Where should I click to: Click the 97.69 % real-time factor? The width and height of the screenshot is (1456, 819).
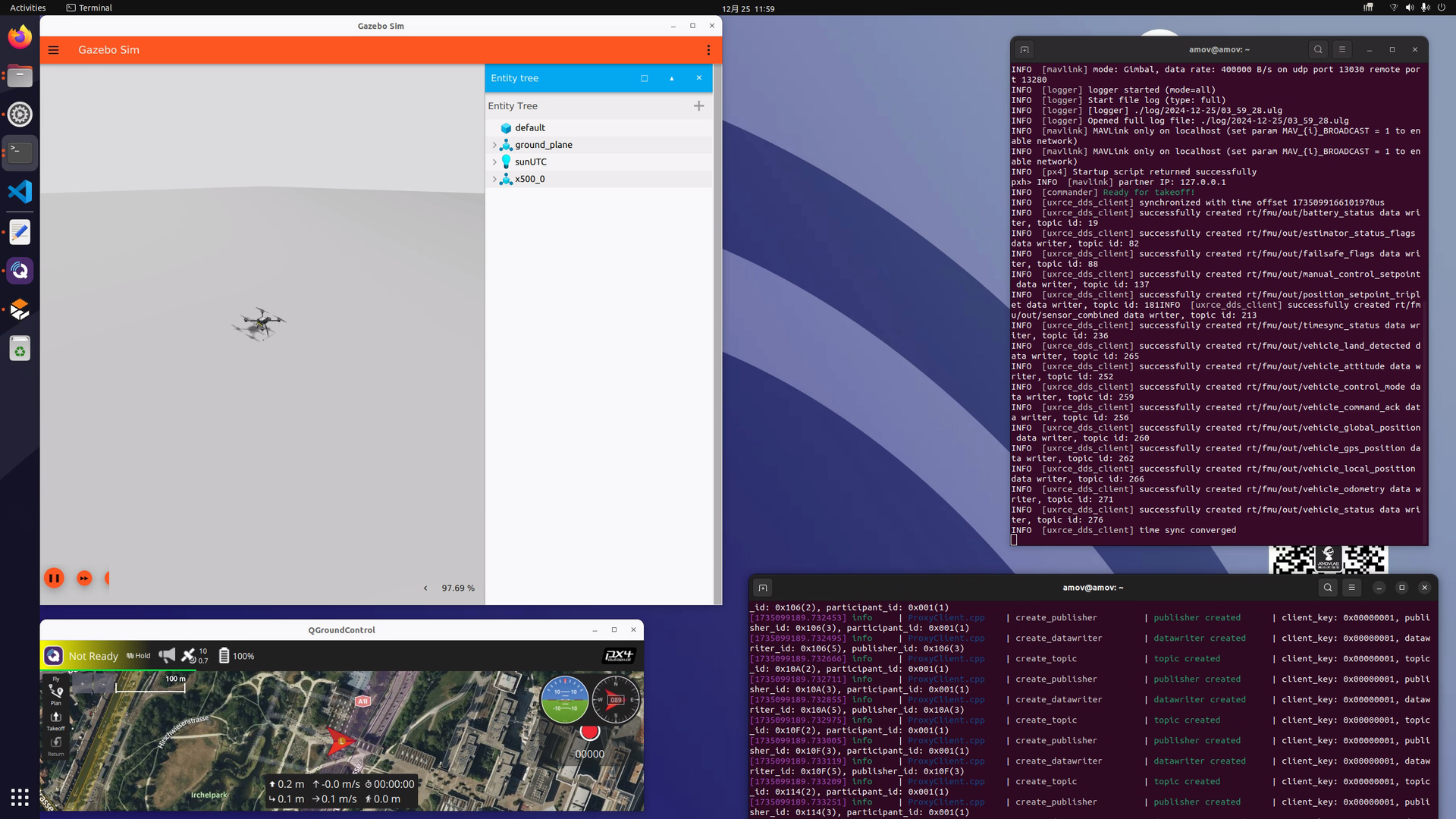[x=458, y=588]
